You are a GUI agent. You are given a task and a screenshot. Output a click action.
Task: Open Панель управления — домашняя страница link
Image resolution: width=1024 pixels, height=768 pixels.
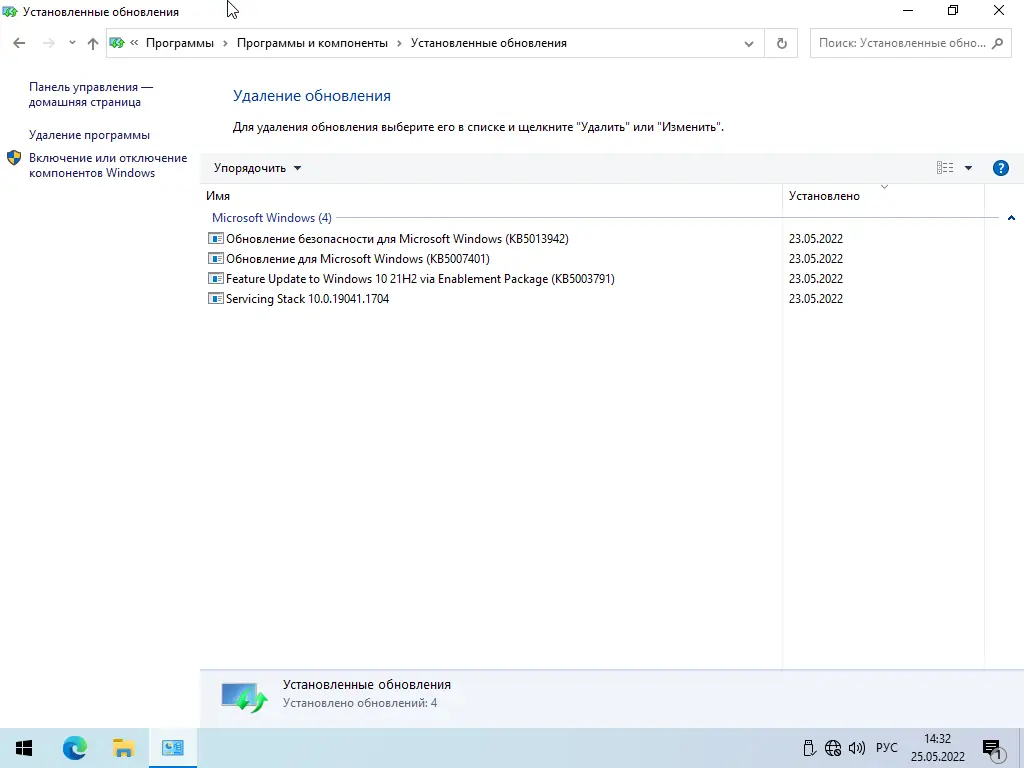pos(91,94)
